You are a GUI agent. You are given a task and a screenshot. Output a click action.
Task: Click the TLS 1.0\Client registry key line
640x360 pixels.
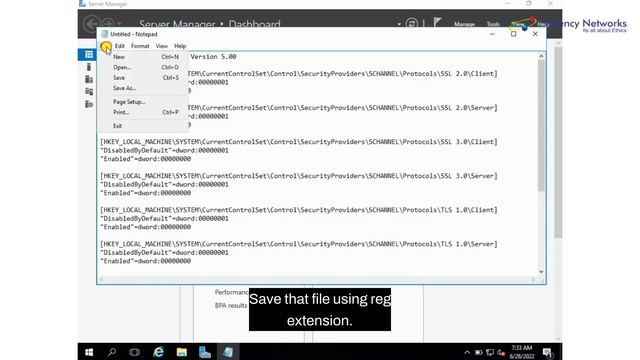point(299,210)
